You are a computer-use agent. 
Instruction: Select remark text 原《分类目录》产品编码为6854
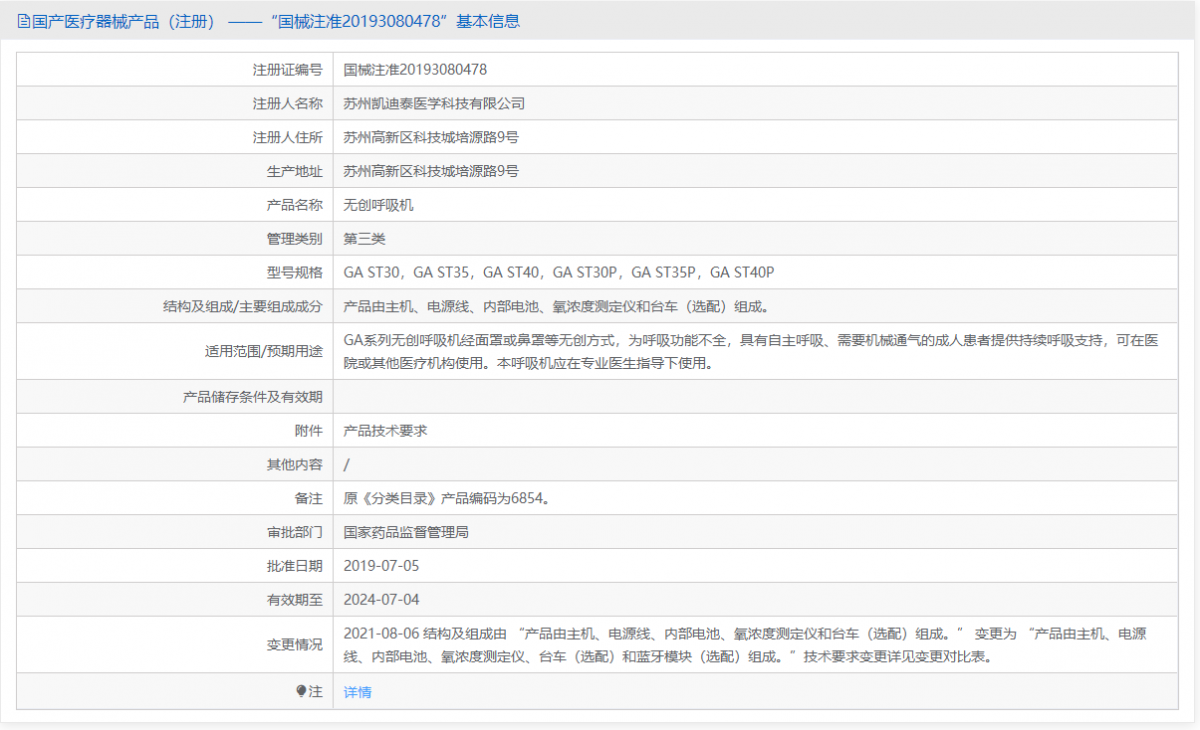coord(446,498)
